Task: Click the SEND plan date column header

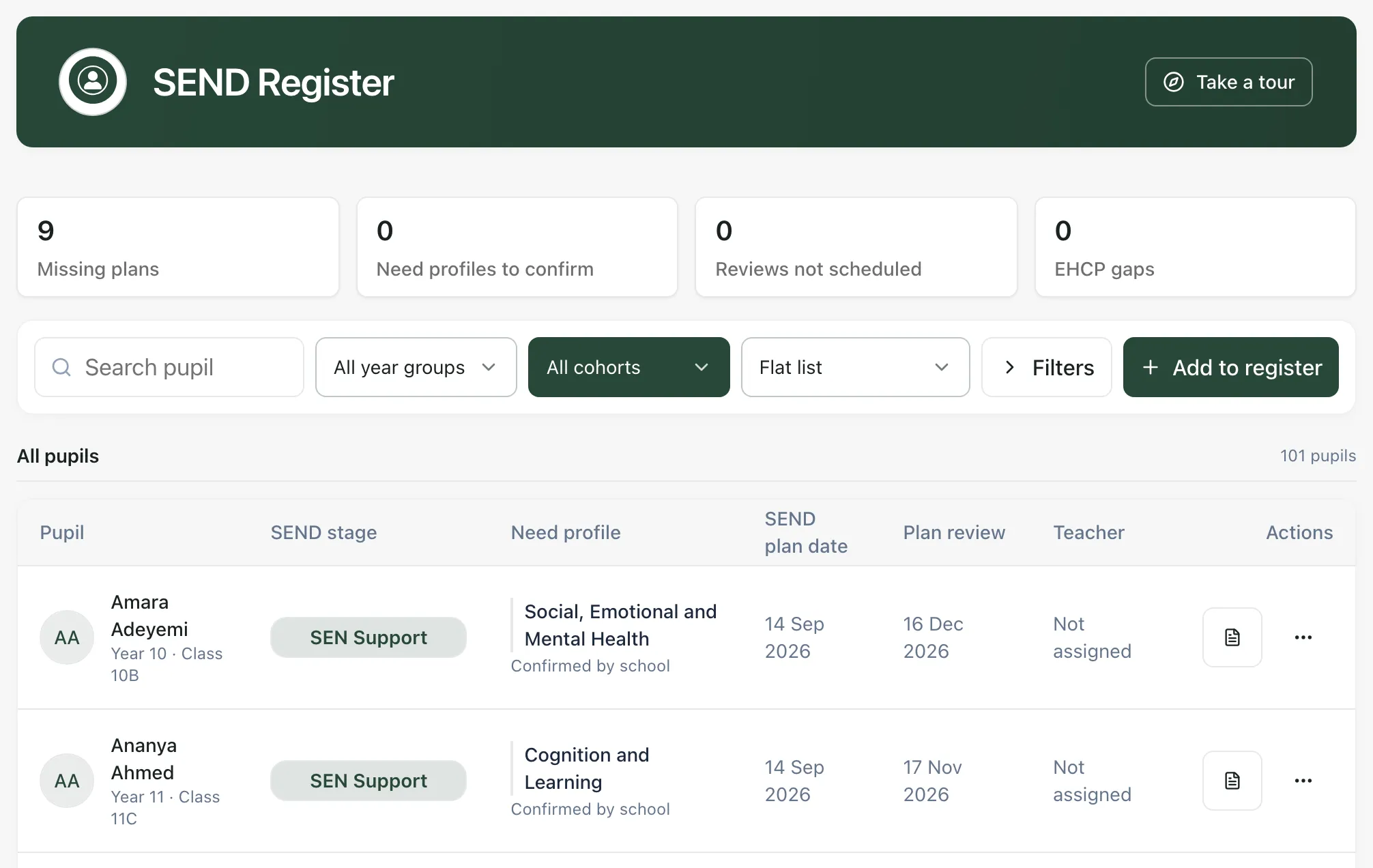Action: point(806,532)
